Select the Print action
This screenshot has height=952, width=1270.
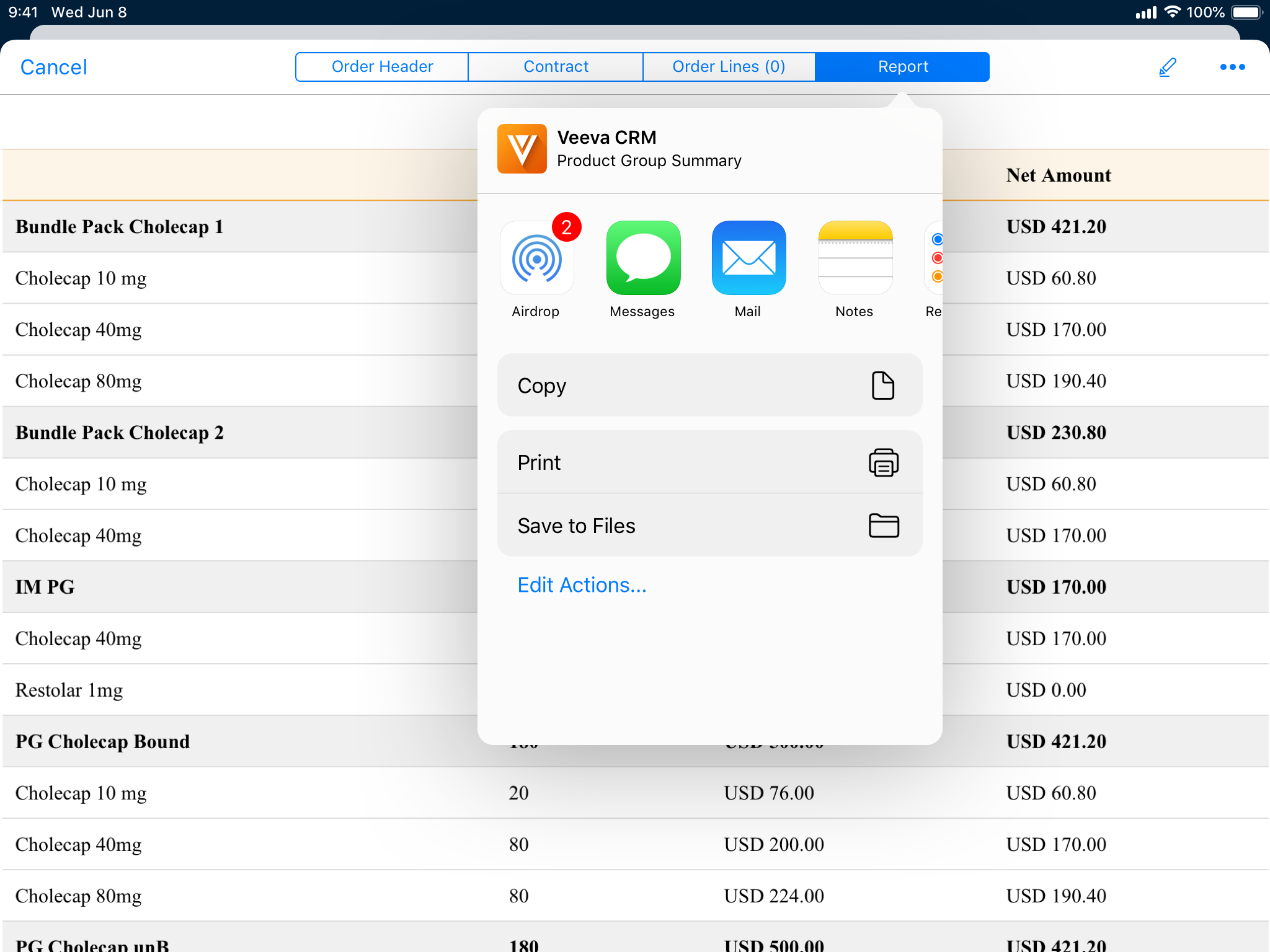coord(709,462)
